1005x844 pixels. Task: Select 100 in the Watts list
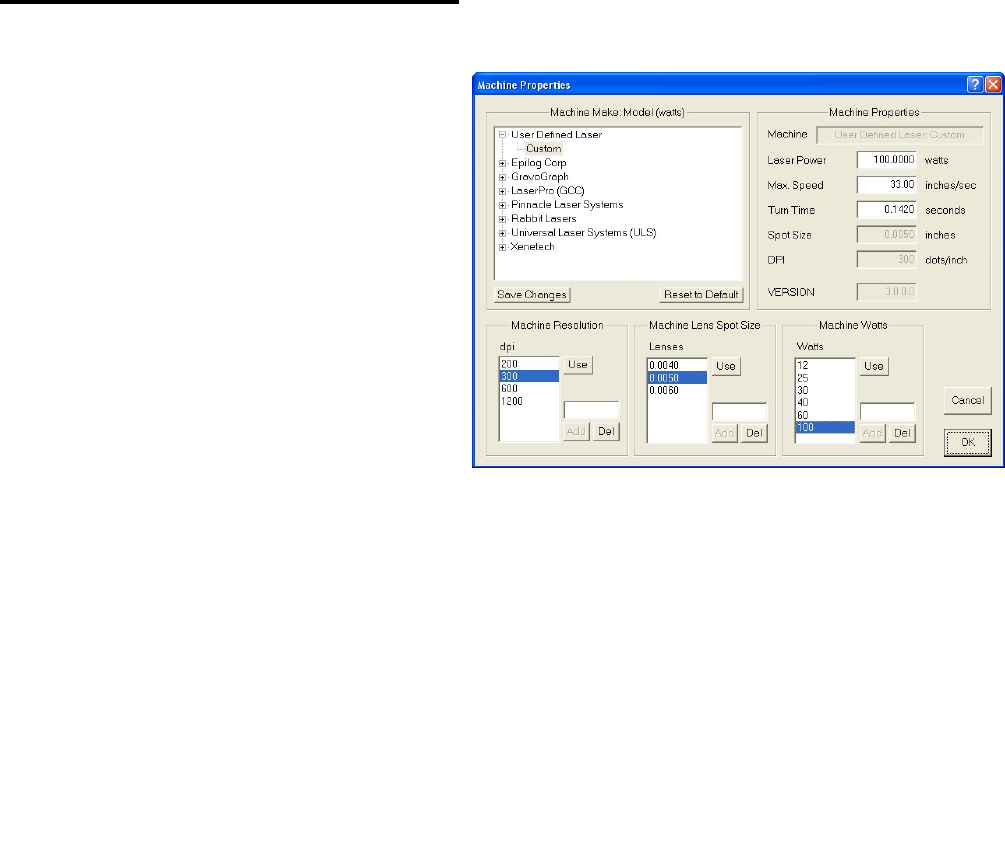click(825, 427)
